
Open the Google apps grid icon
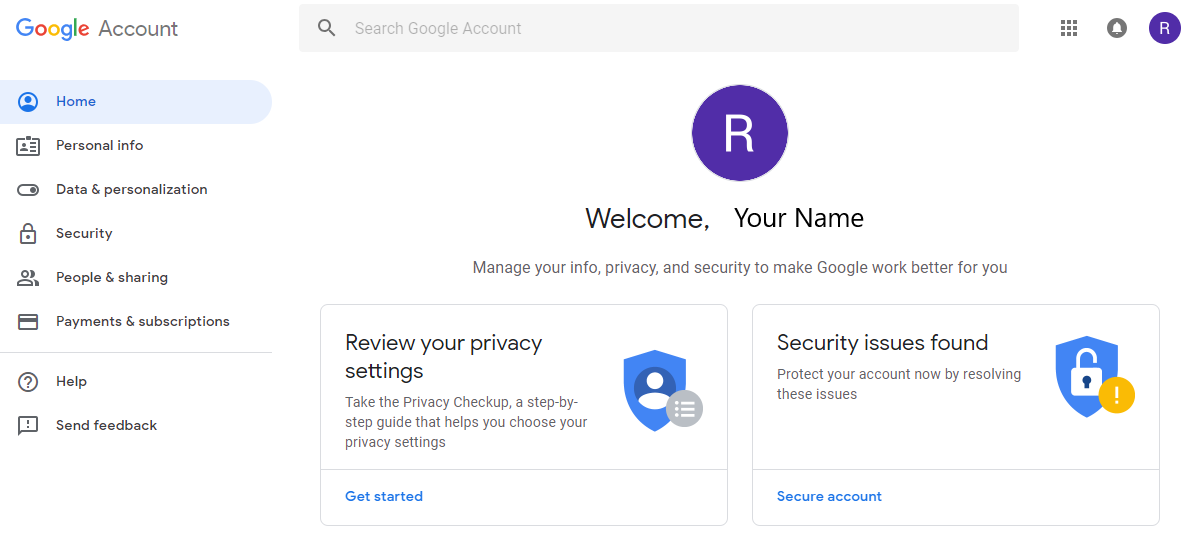pyautogui.click(x=1069, y=28)
